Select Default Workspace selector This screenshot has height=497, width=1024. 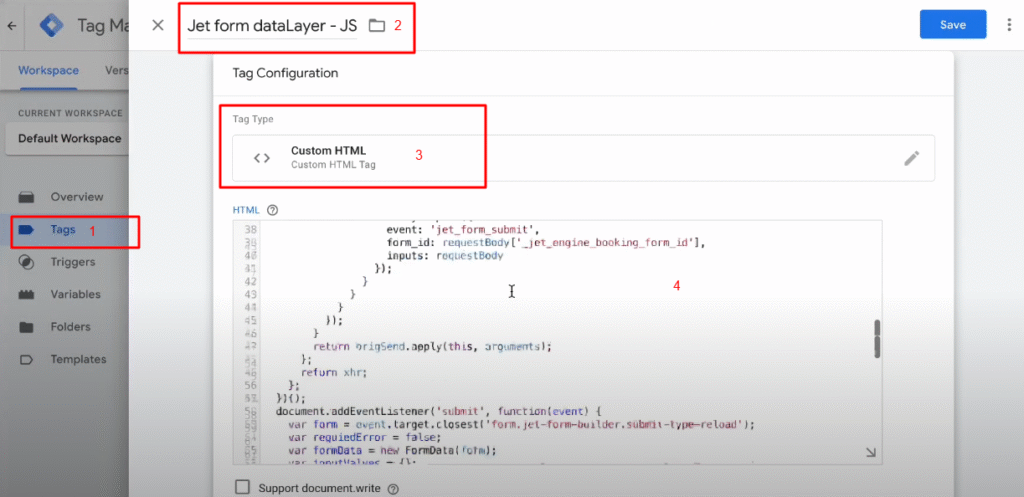coord(69,138)
